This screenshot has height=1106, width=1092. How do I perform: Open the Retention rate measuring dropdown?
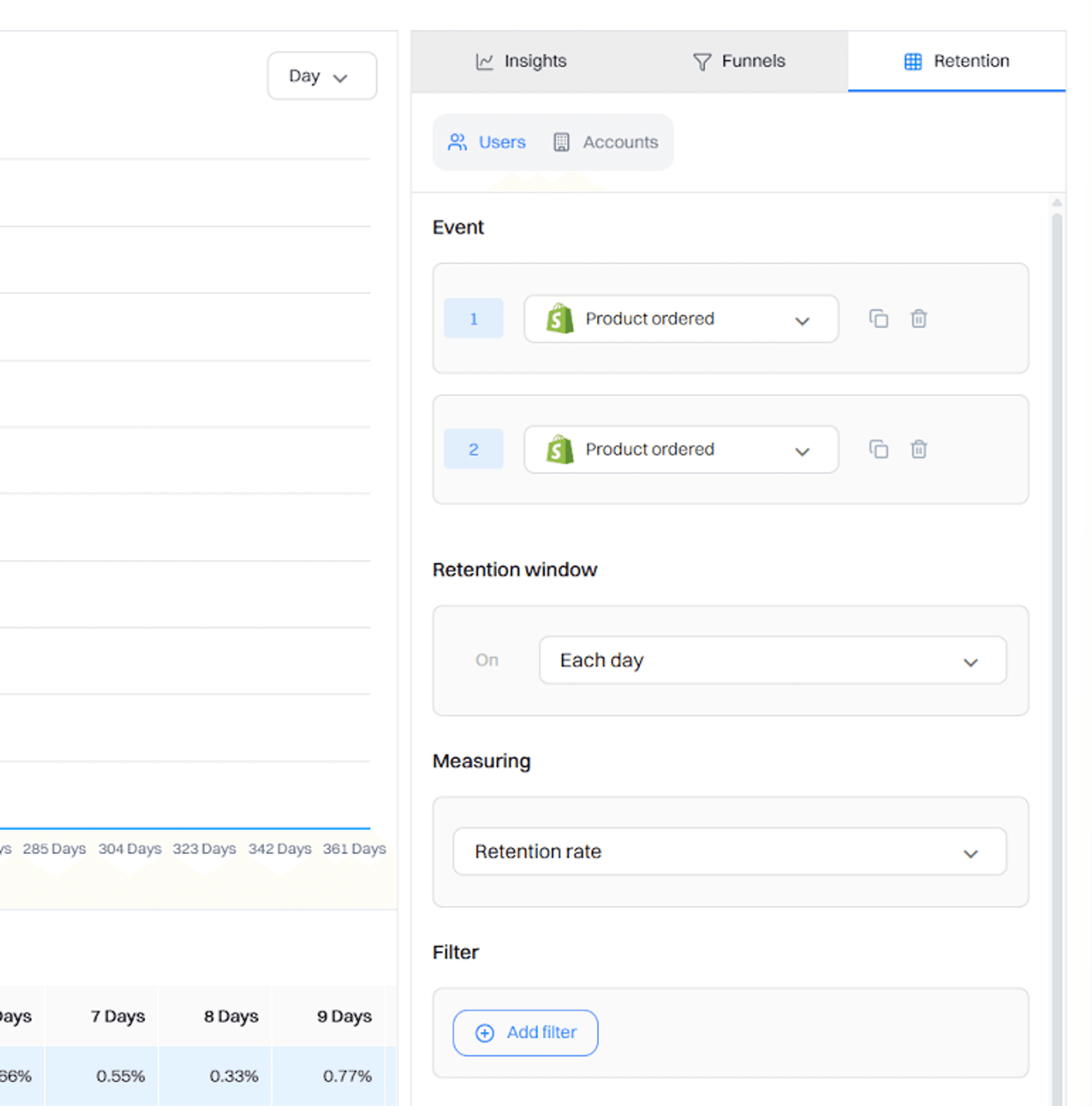click(729, 851)
